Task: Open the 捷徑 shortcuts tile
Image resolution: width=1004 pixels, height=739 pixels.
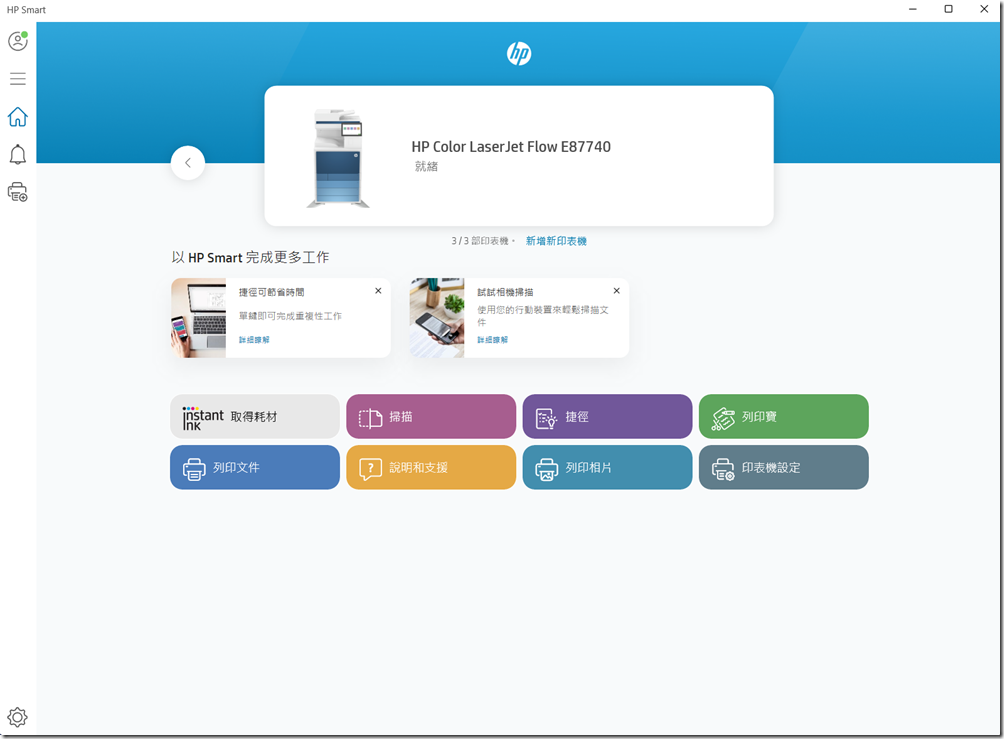Action: (x=607, y=416)
